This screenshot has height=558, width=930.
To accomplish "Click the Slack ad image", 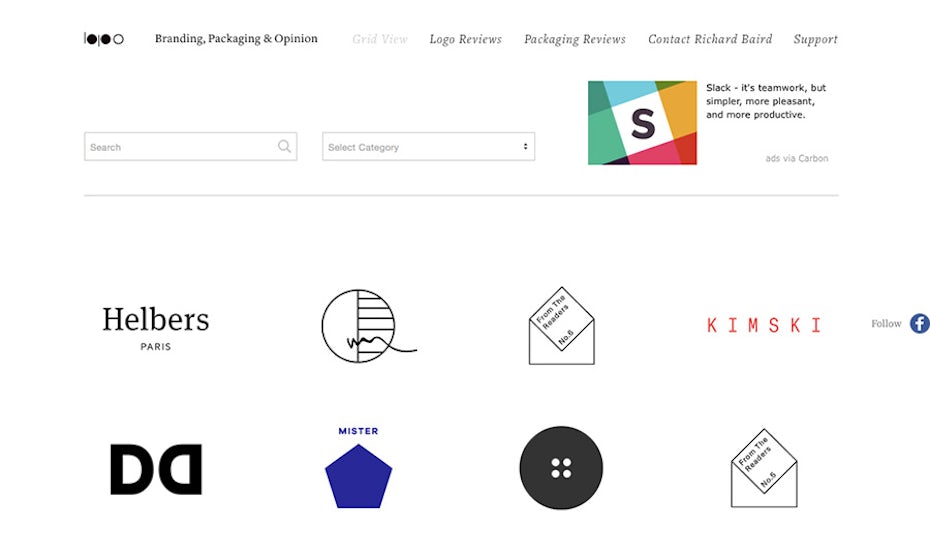I will click(642, 123).
